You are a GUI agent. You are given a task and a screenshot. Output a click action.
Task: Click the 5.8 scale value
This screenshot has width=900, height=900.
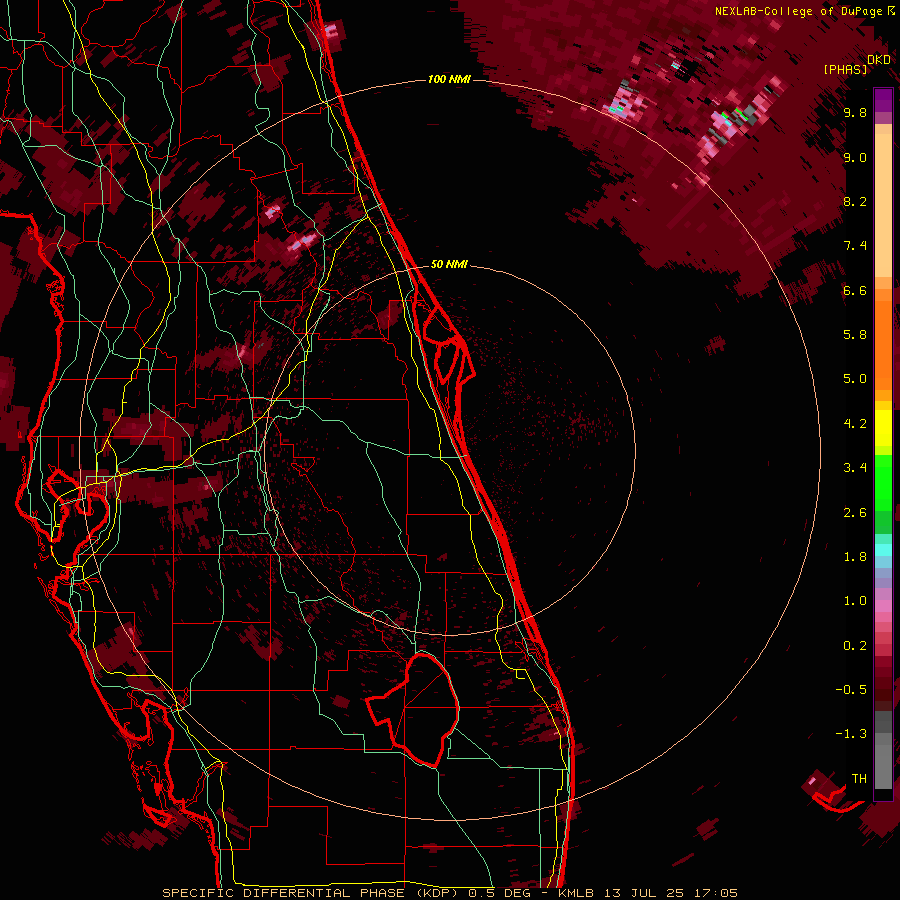[855, 335]
